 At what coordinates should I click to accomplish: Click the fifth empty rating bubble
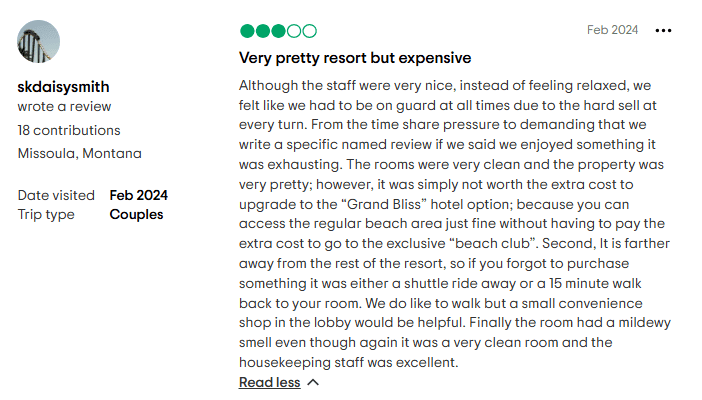[309, 31]
